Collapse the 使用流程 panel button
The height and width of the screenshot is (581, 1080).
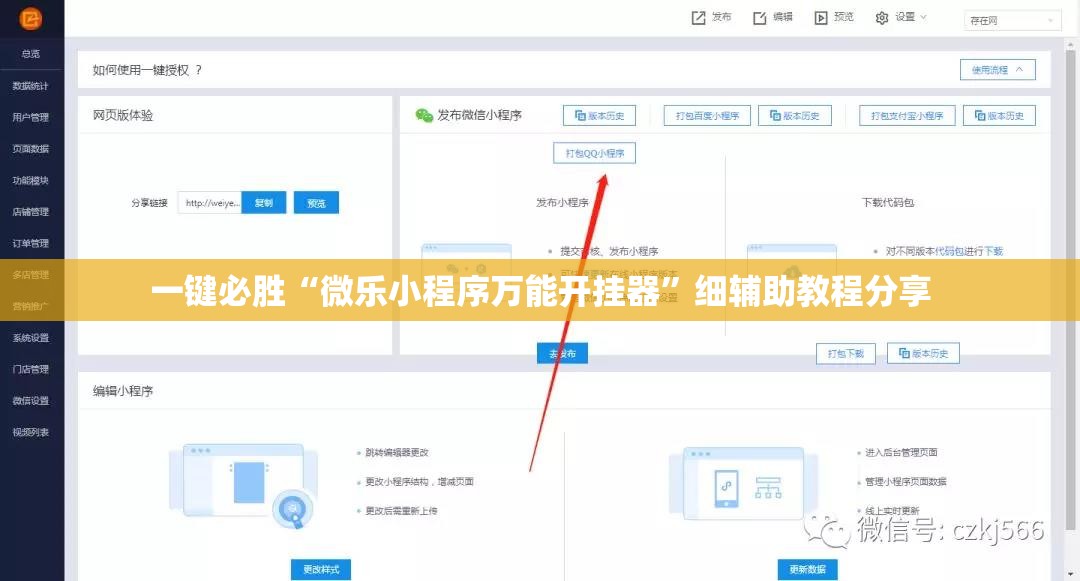(997, 70)
